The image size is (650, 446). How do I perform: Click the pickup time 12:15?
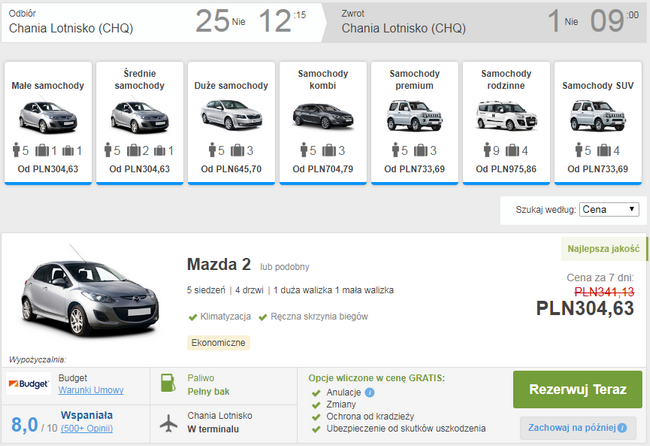(x=282, y=21)
